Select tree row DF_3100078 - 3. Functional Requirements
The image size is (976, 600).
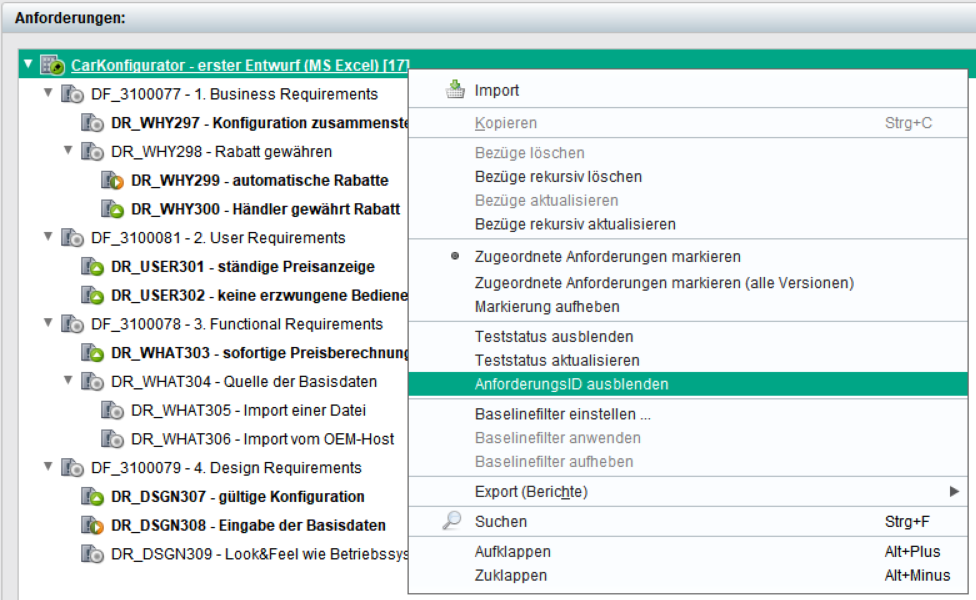[237, 324]
